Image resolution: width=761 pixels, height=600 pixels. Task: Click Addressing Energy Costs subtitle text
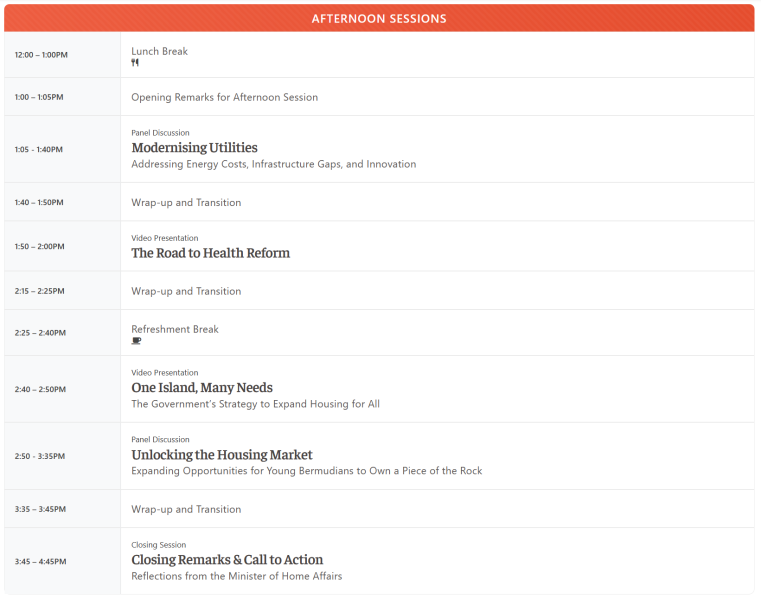(x=273, y=164)
